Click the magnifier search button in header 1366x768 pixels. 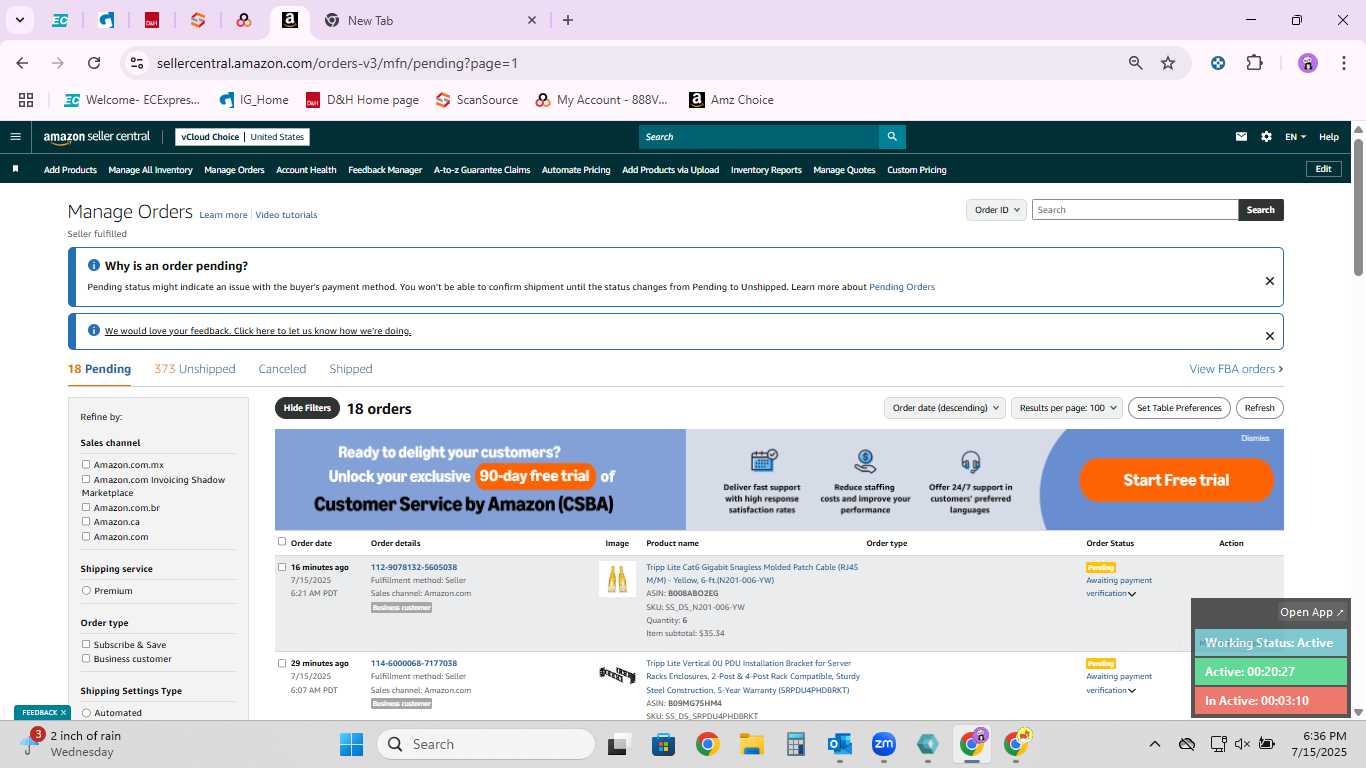click(x=892, y=137)
